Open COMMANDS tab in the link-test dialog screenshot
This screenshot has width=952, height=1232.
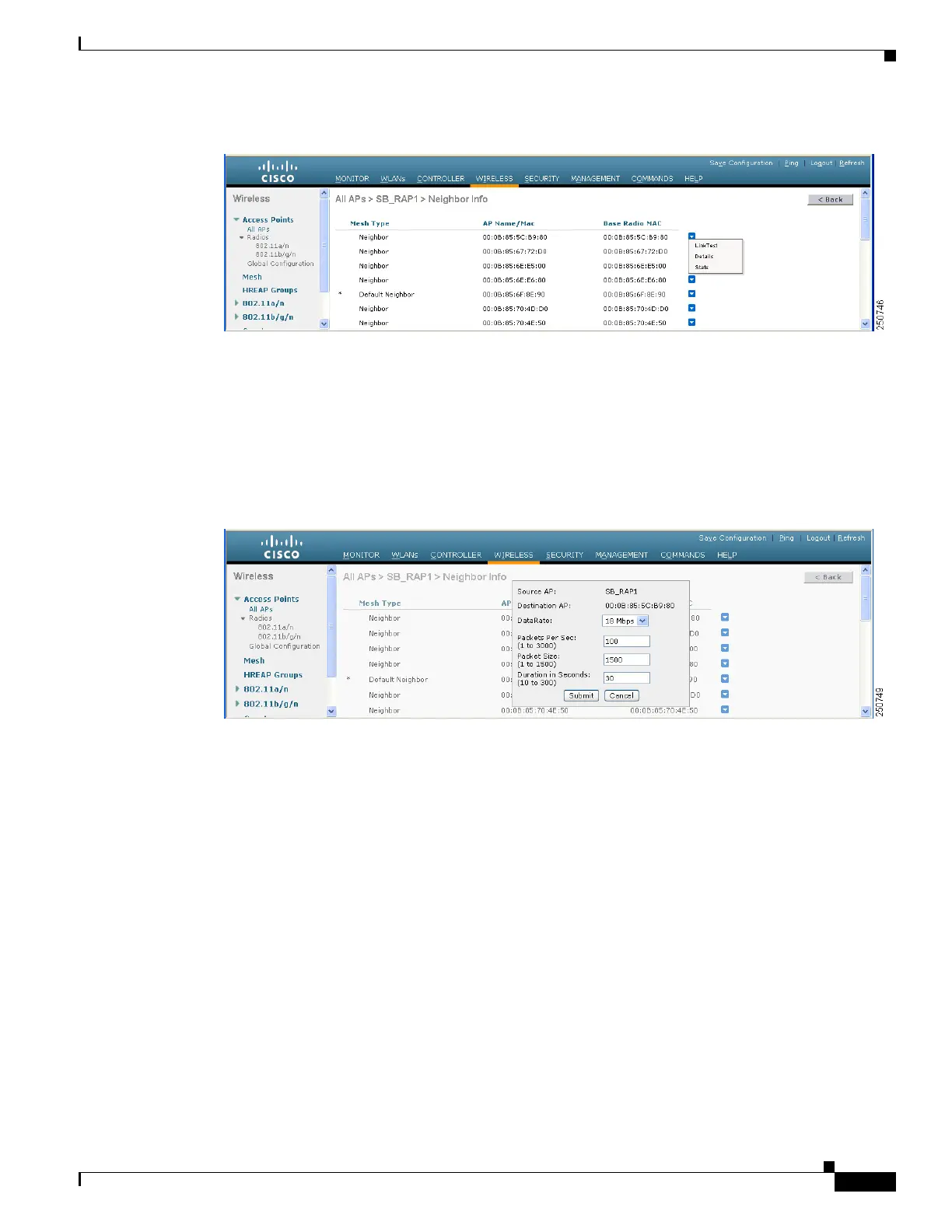[683, 555]
